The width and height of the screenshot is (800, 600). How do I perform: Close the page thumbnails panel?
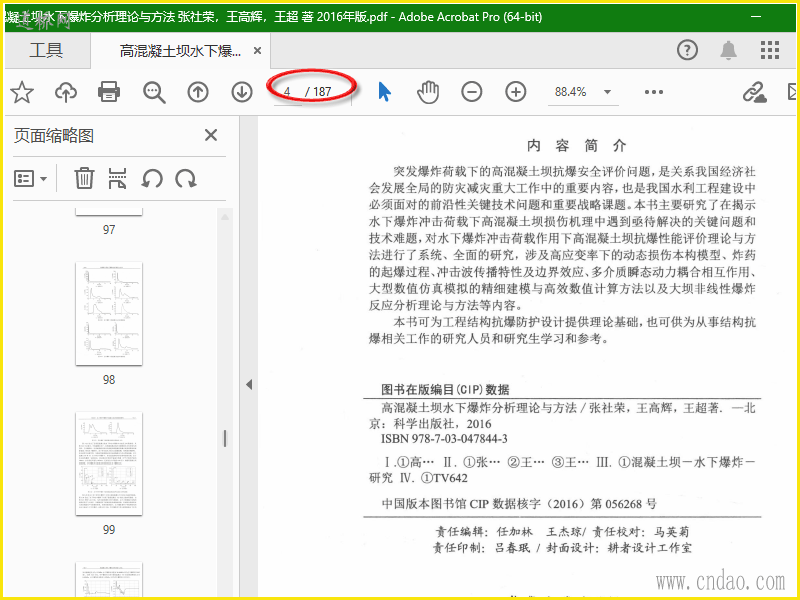(211, 135)
